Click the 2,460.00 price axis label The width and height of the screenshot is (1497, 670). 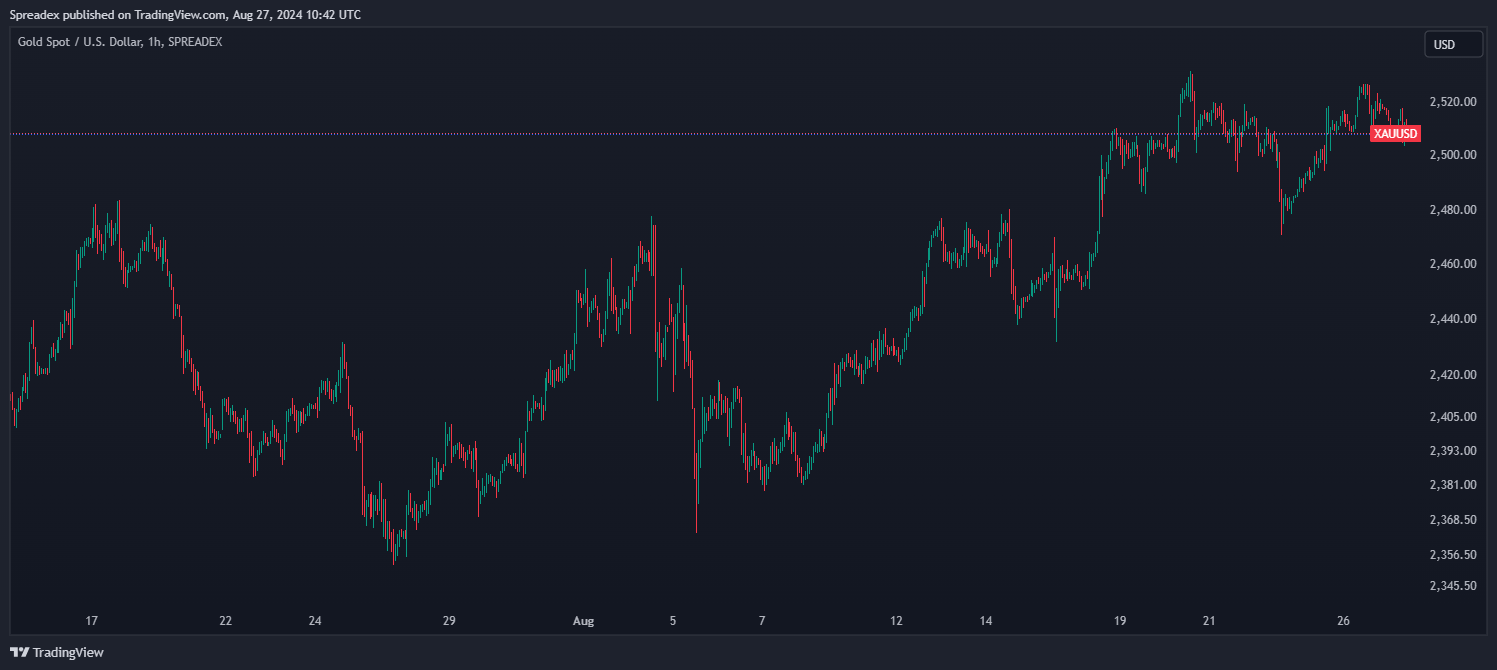point(1454,264)
